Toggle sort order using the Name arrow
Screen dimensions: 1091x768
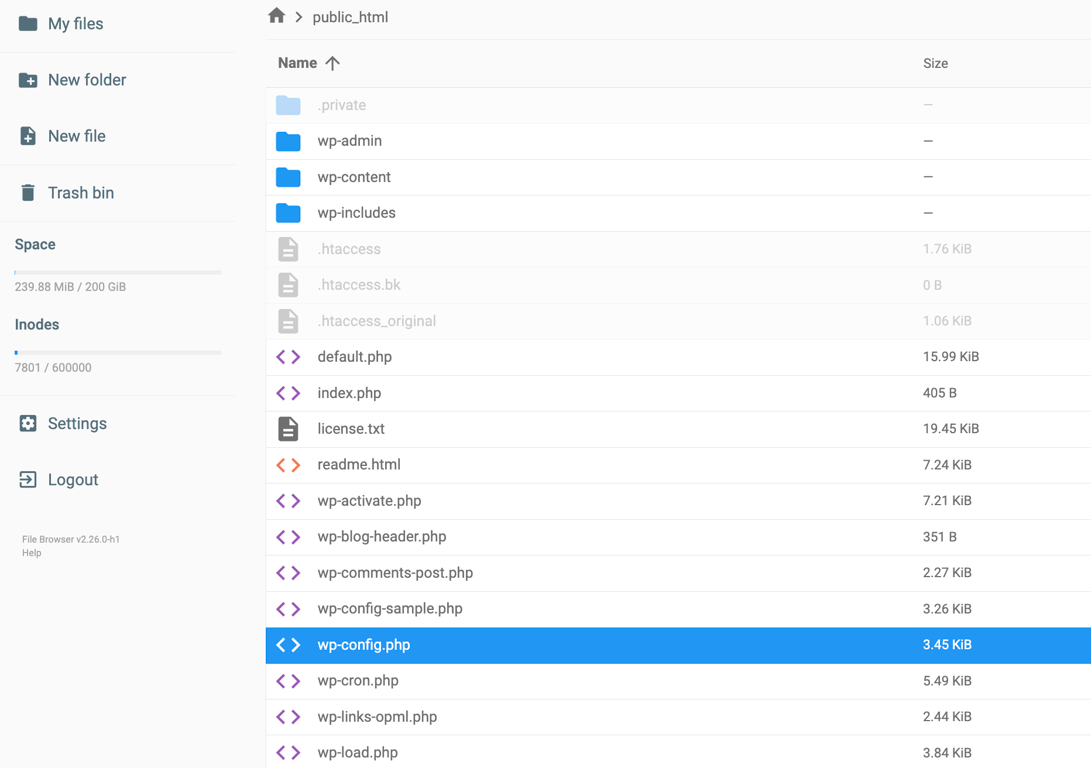pyautogui.click(x=333, y=62)
